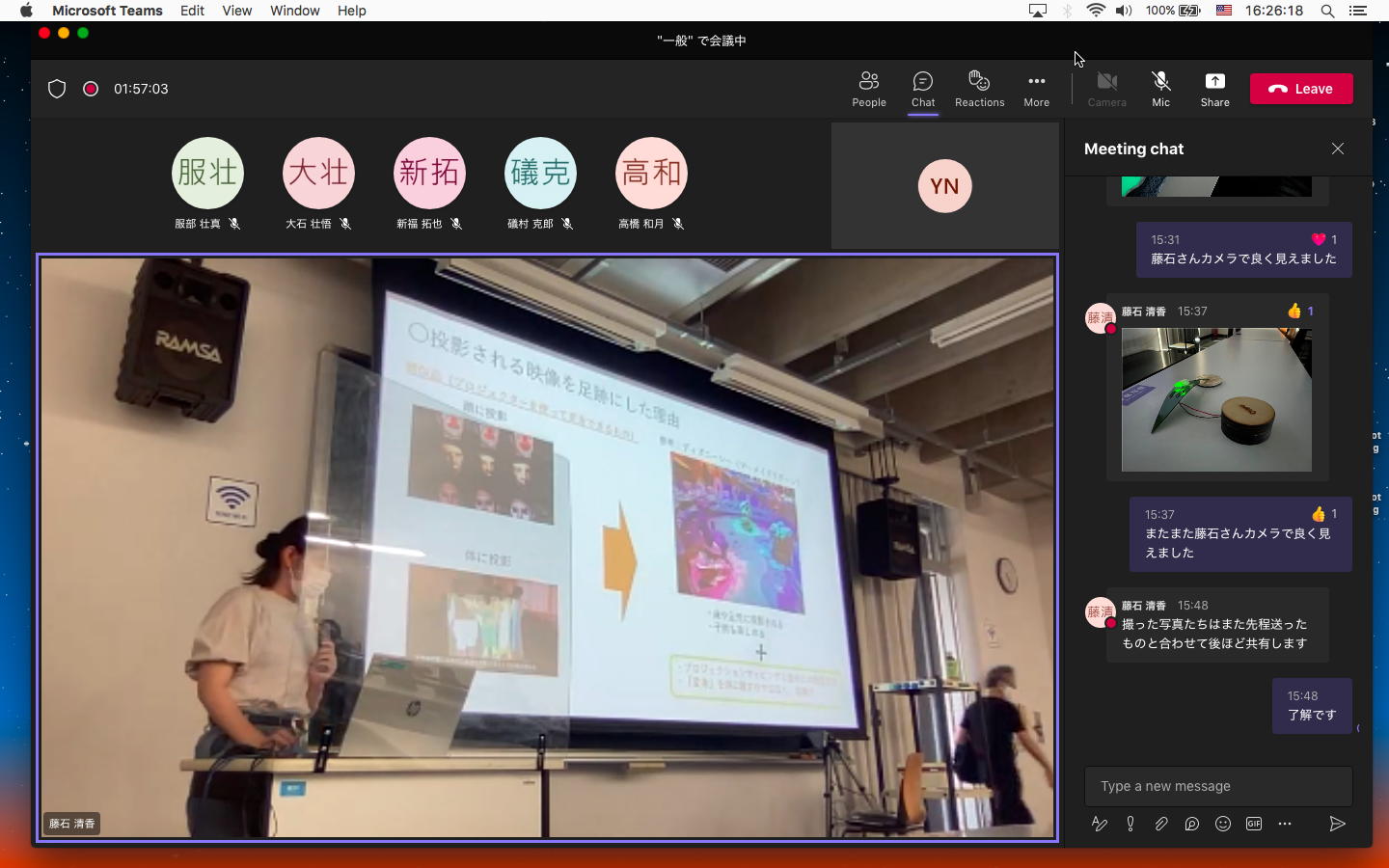1389x868 pixels.
Task: Open the Window menu in menu bar
Action: pyautogui.click(x=294, y=11)
